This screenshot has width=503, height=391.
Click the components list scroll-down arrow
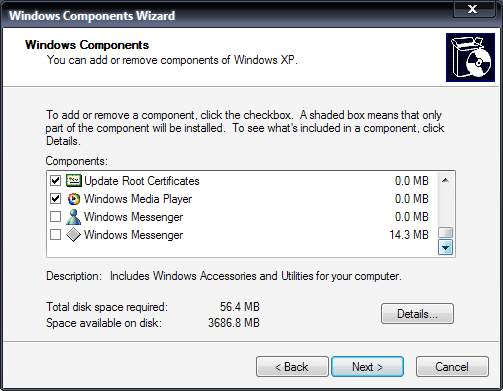click(x=445, y=248)
